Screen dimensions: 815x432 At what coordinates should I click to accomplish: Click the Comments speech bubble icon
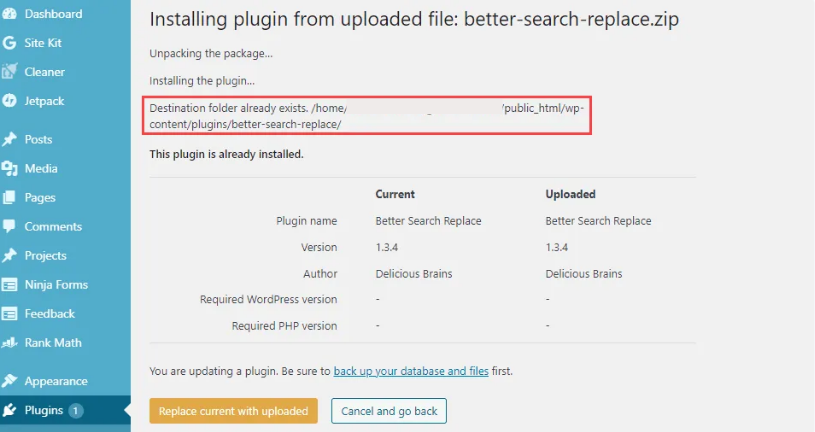click(9, 226)
